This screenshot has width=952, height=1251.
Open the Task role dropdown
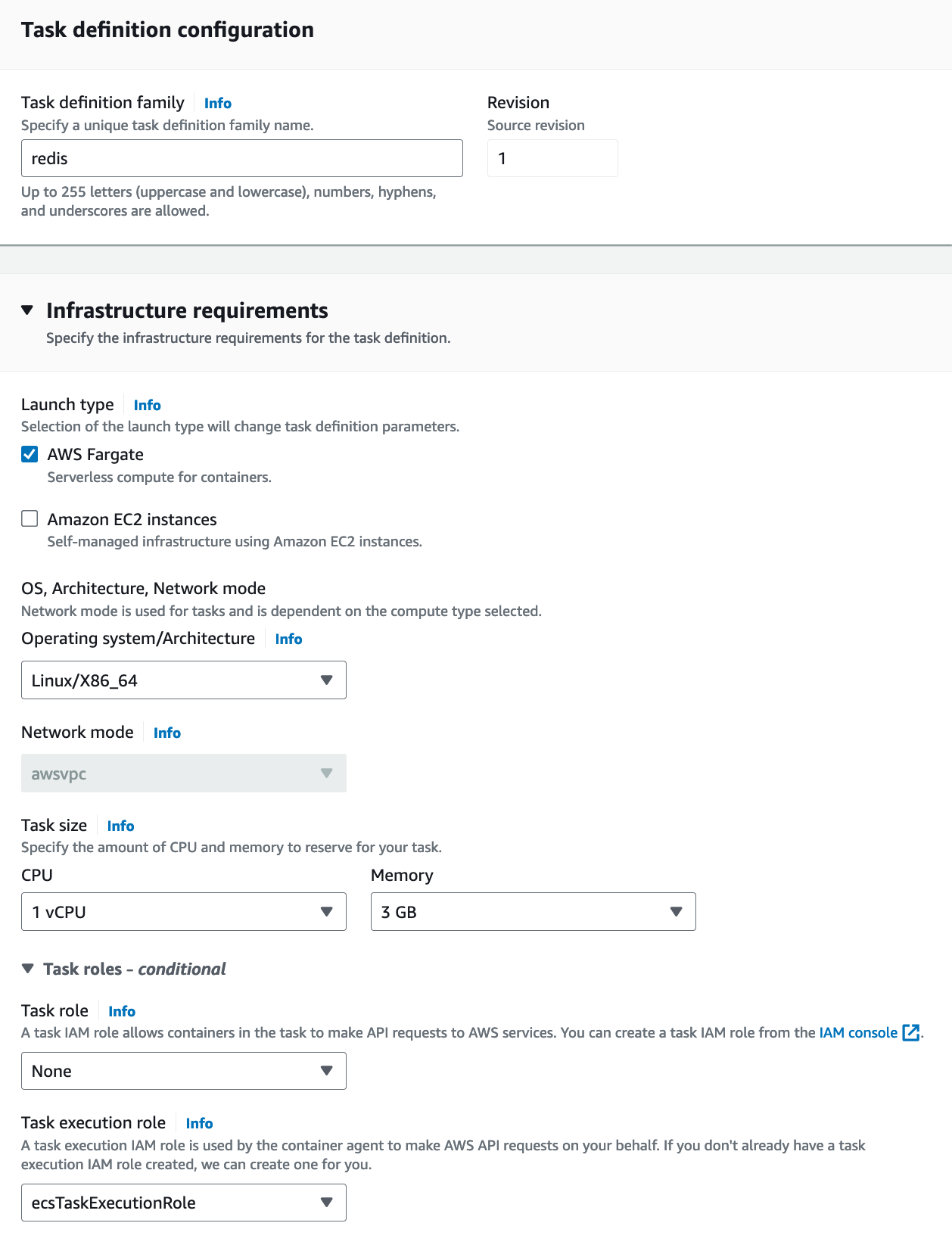(183, 1071)
